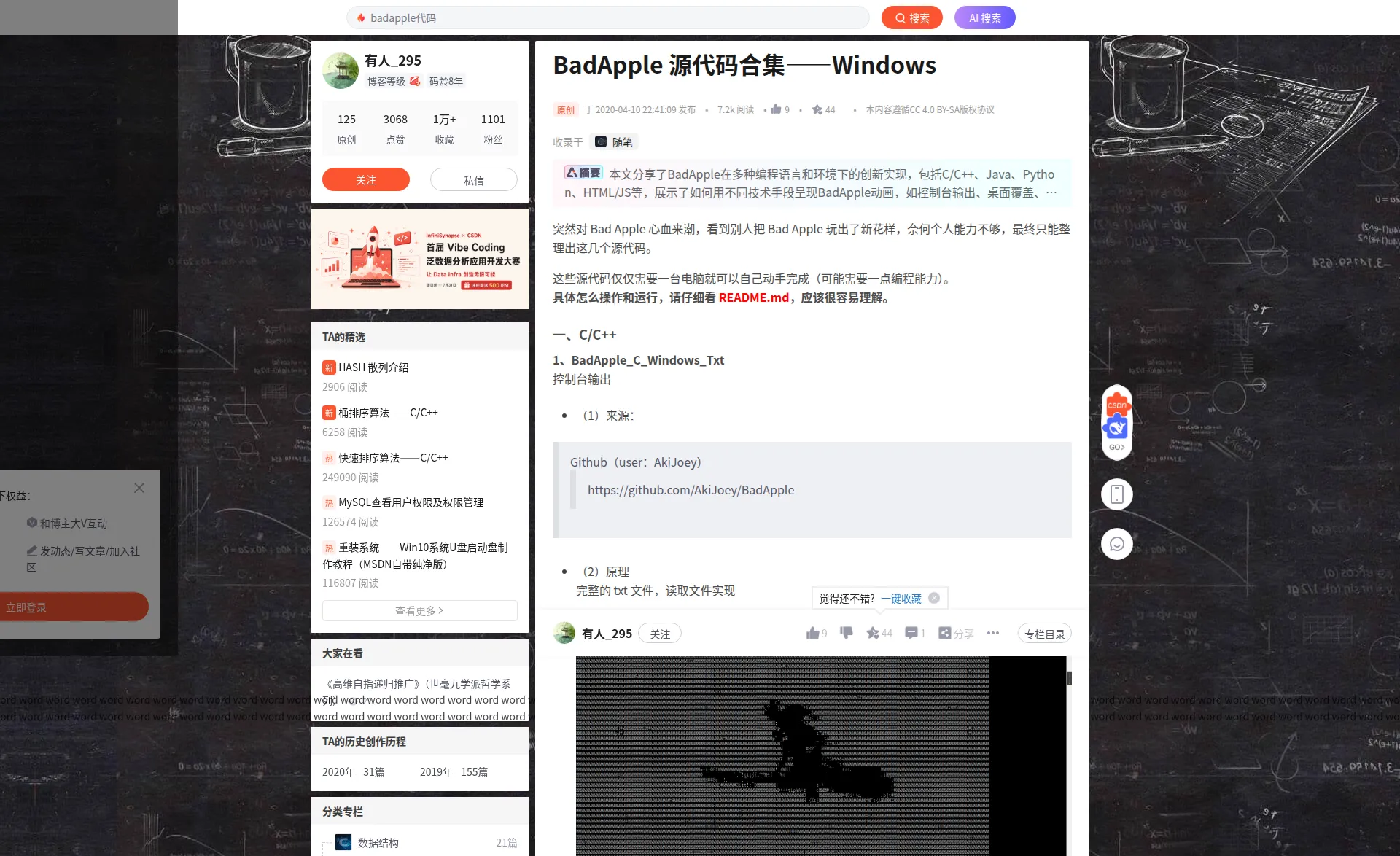Click the author avatar in the bottom toolbar
Screen dimensions: 1400x856
pos(564,633)
